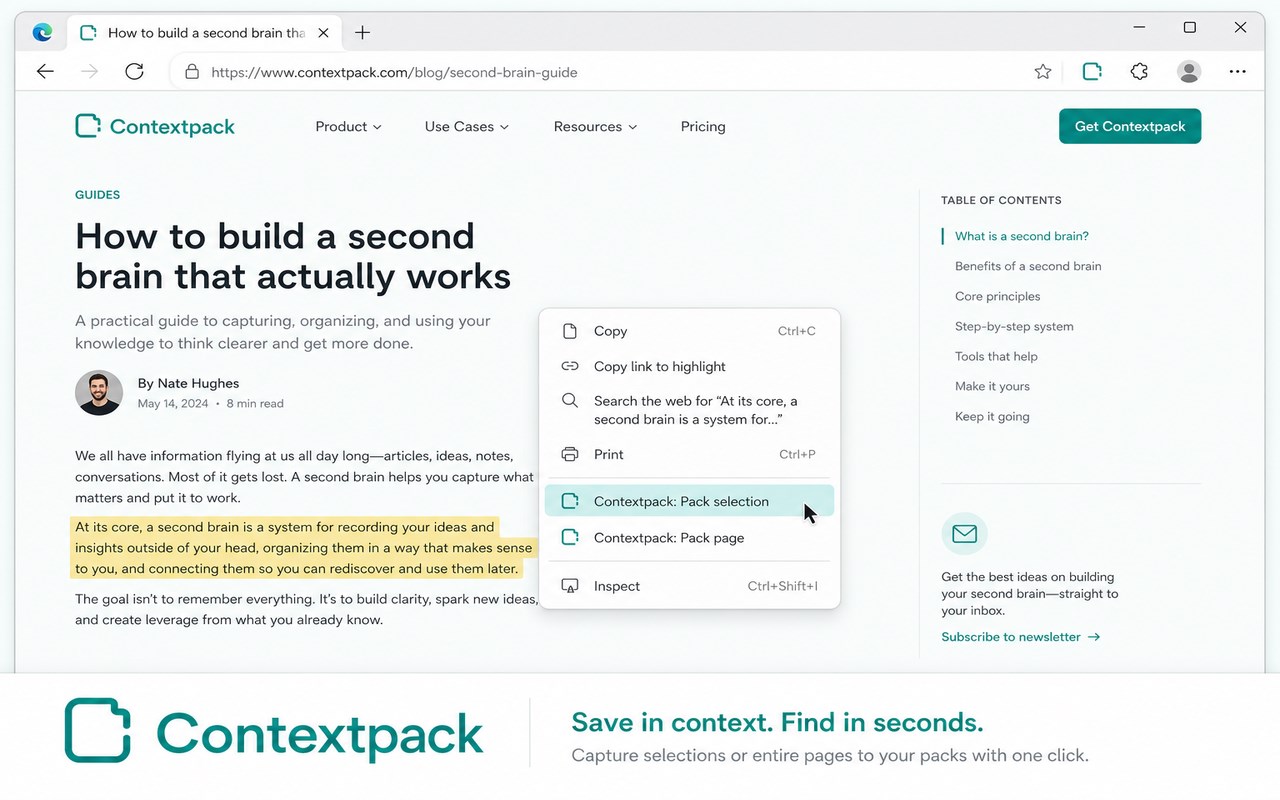Screen dimensions: 1280x800
Task: Reload the current page
Action: coord(134,72)
